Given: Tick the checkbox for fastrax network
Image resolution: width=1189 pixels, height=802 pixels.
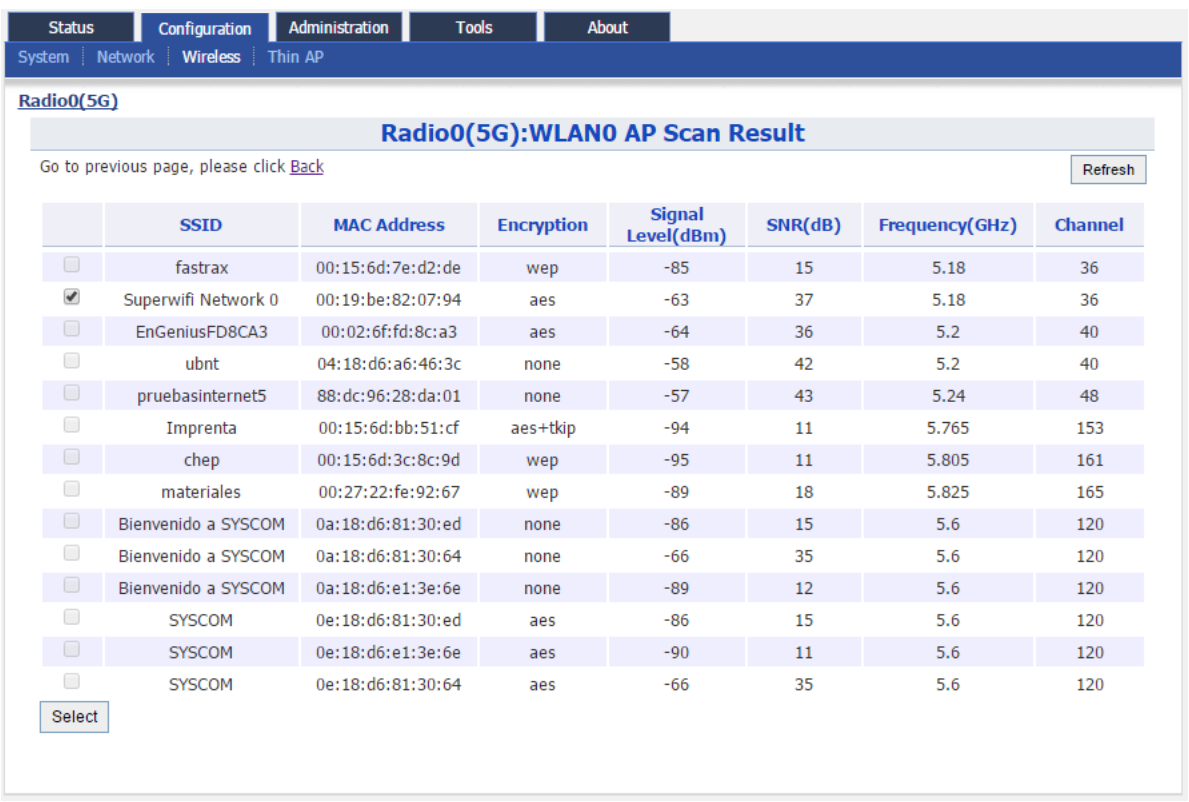Looking at the screenshot, I should click(x=71, y=265).
